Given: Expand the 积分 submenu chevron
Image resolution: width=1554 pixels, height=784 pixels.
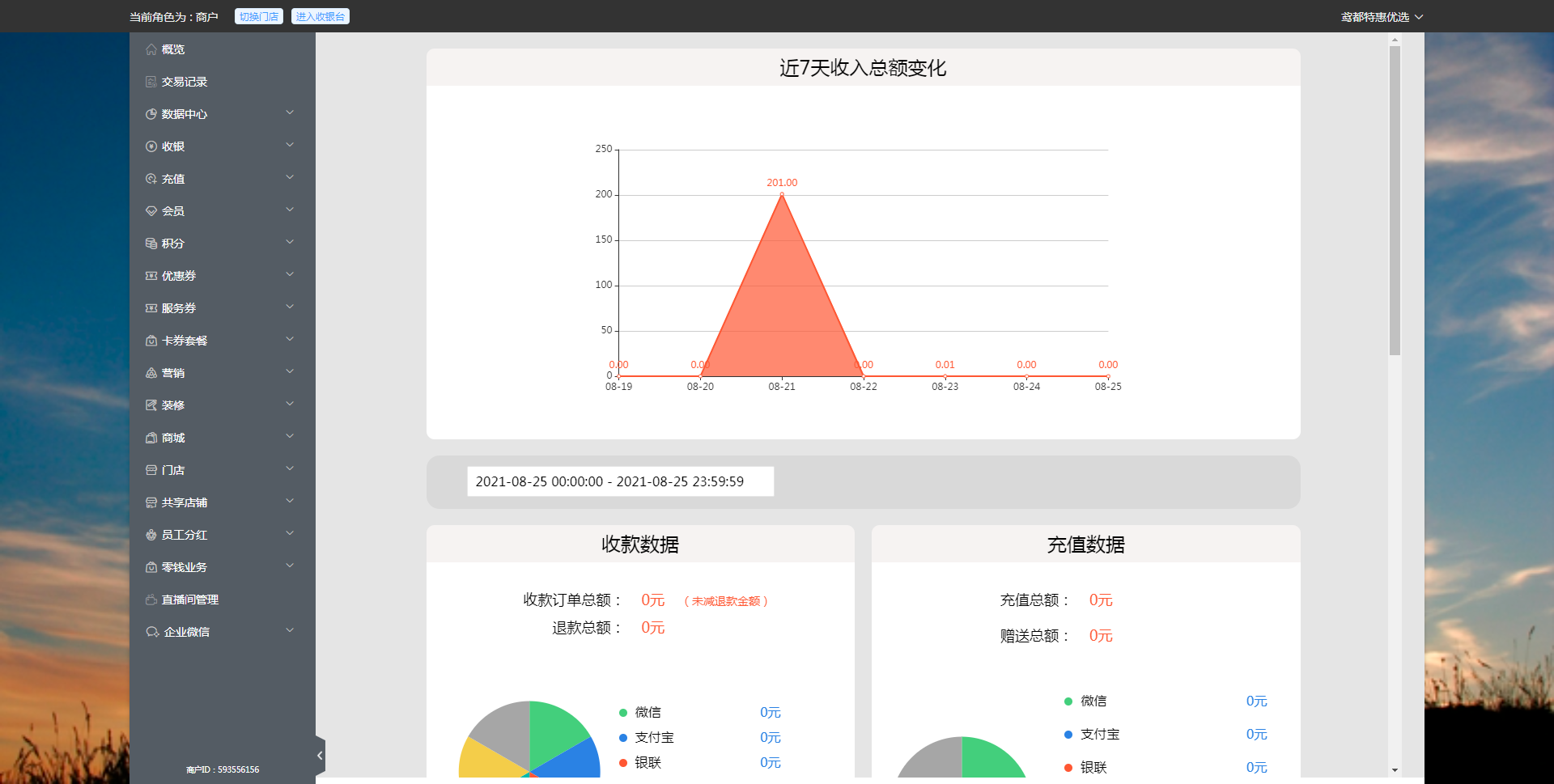Looking at the screenshot, I should [x=290, y=242].
